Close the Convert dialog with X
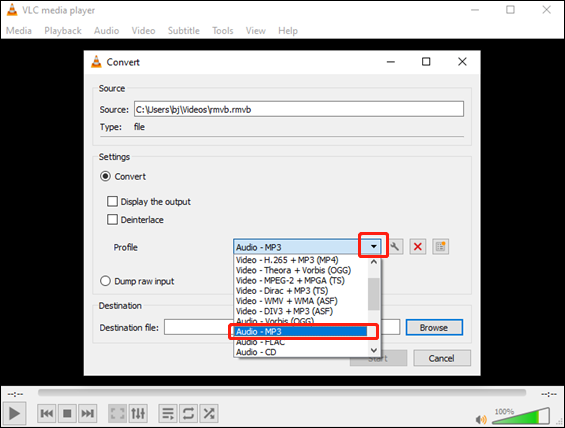The height and width of the screenshot is (428, 565). [462, 62]
